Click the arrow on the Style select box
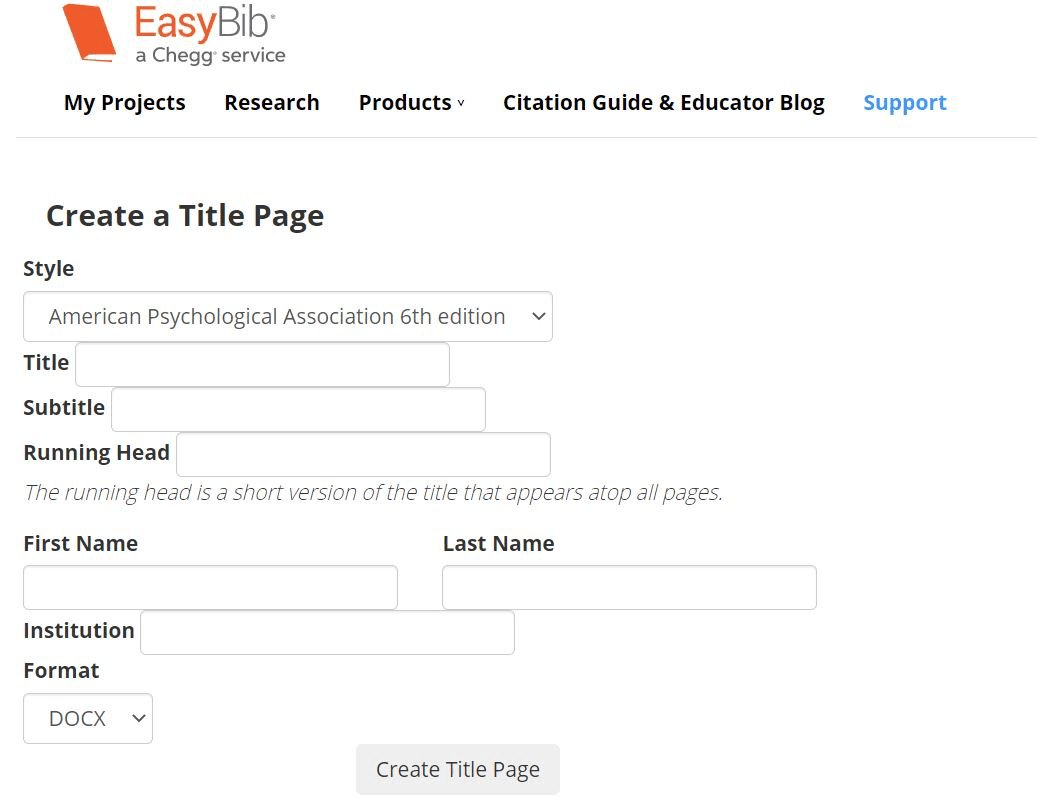Viewport: 1037px width, 807px height. tap(539, 316)
